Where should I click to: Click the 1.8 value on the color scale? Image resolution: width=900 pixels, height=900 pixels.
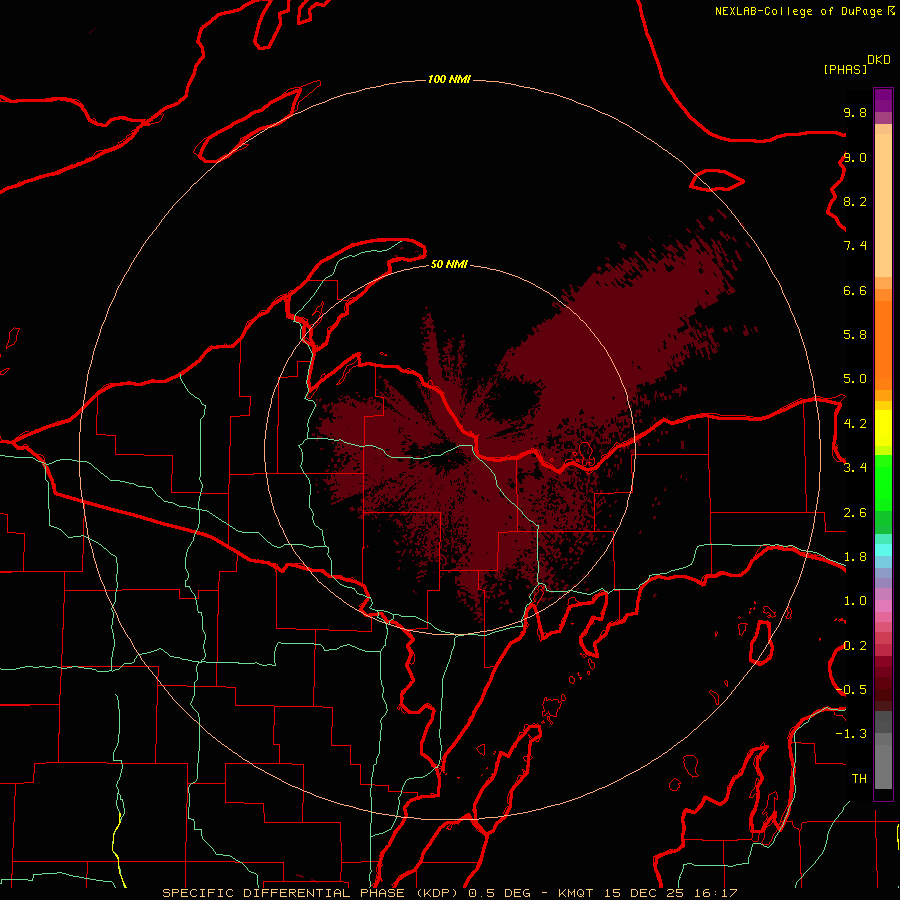pos(855,557)
